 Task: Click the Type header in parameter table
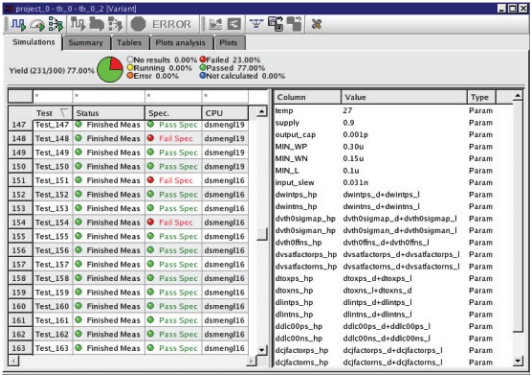481,97
